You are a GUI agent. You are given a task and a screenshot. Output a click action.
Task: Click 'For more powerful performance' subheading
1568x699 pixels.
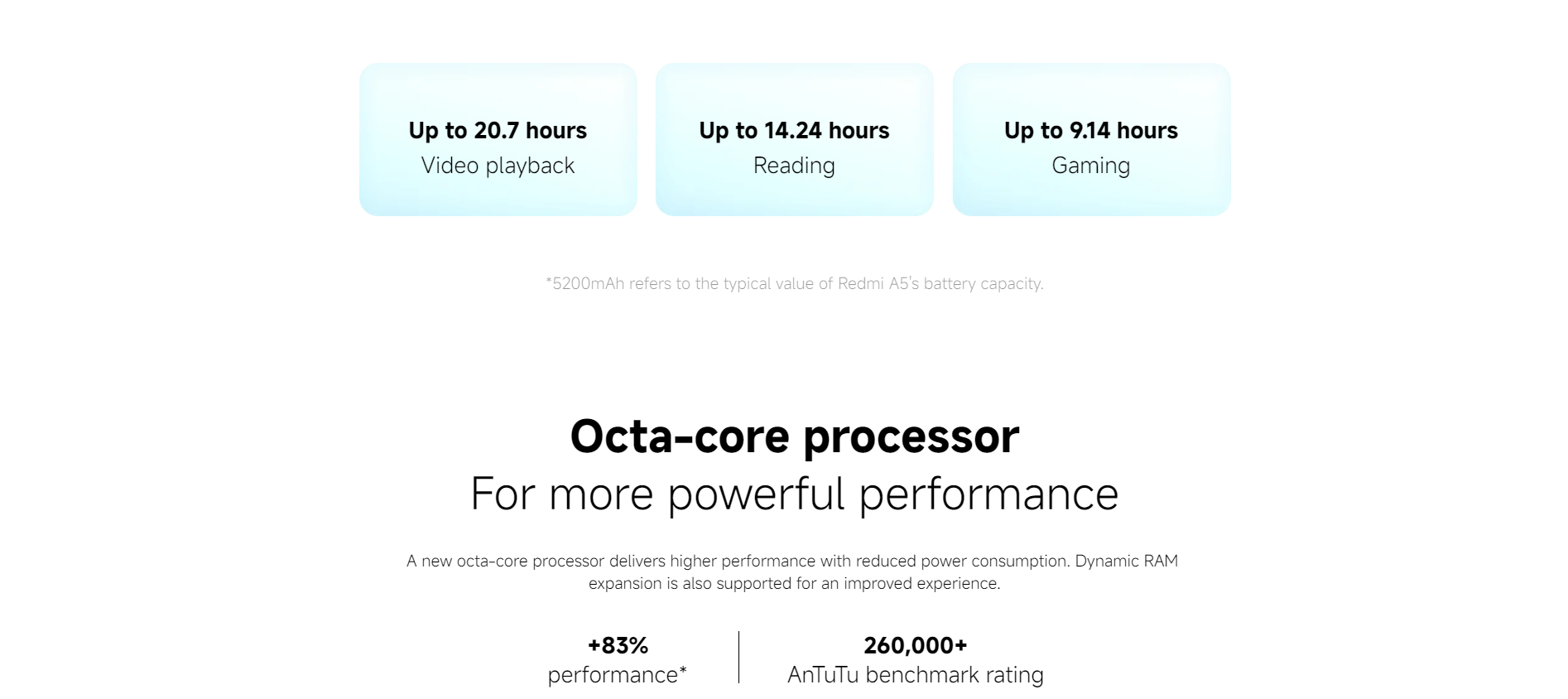point(795,494)
